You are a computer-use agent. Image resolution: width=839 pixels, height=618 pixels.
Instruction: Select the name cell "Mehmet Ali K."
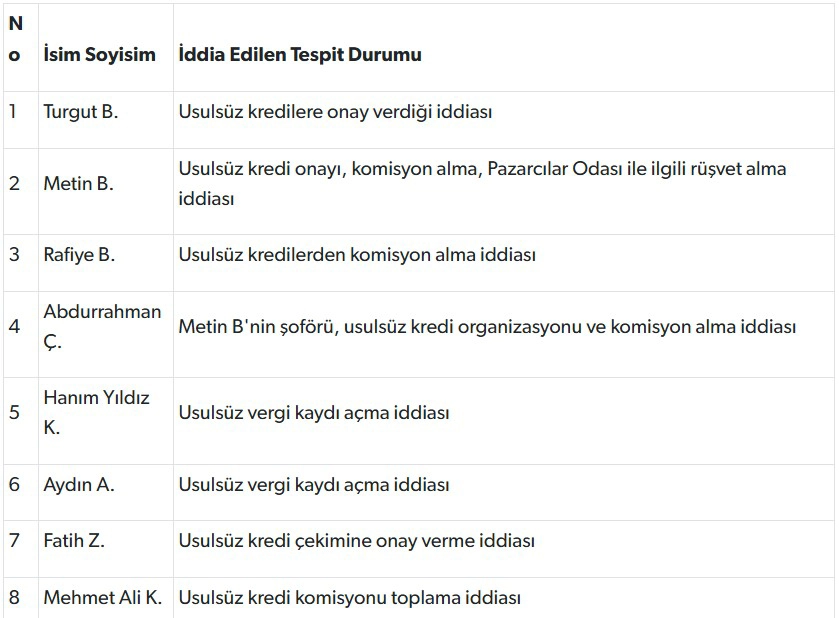[102, 598]
